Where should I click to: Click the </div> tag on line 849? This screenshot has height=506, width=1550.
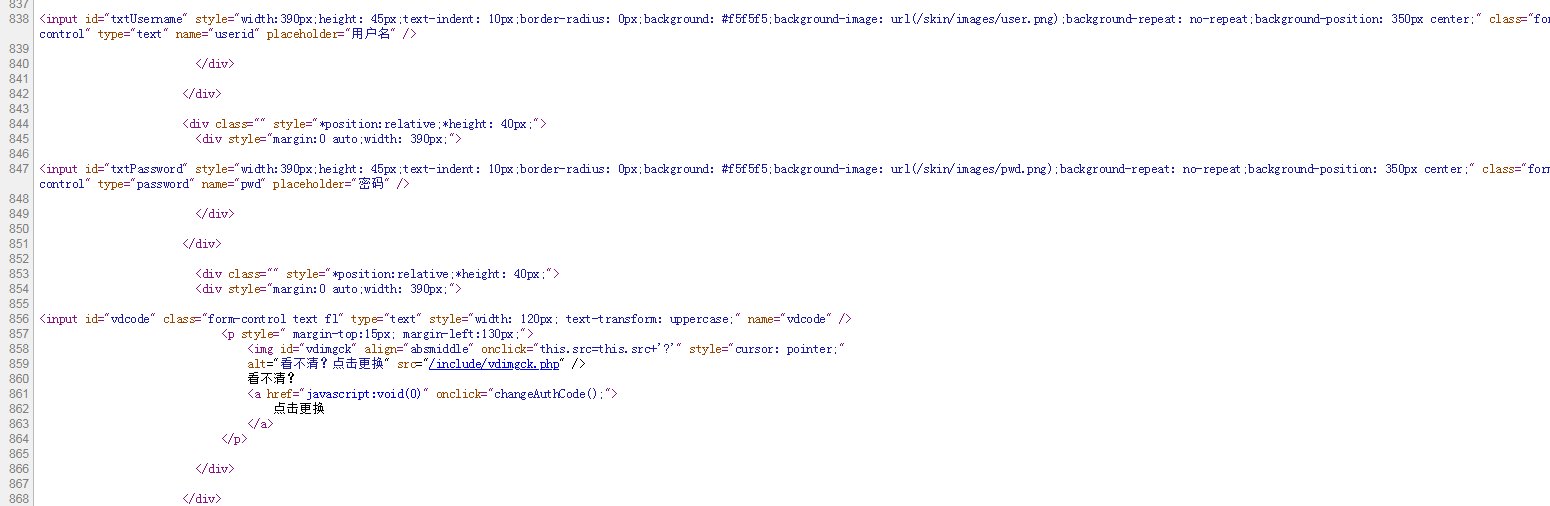click(x=215, y=214)
